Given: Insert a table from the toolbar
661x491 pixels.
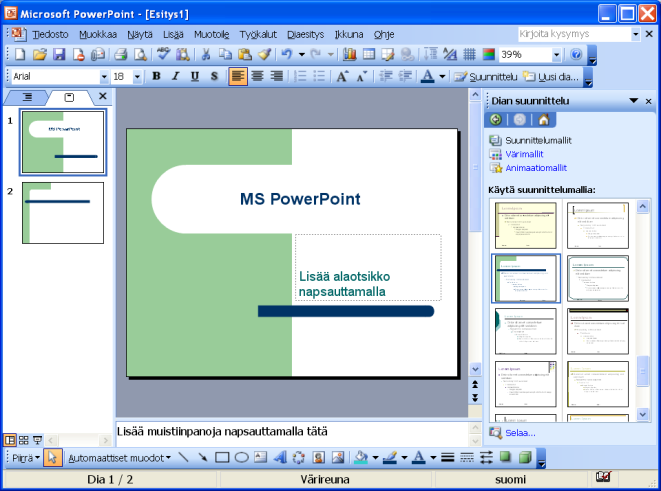Looking at the screenshot, I should click(369, 54).
